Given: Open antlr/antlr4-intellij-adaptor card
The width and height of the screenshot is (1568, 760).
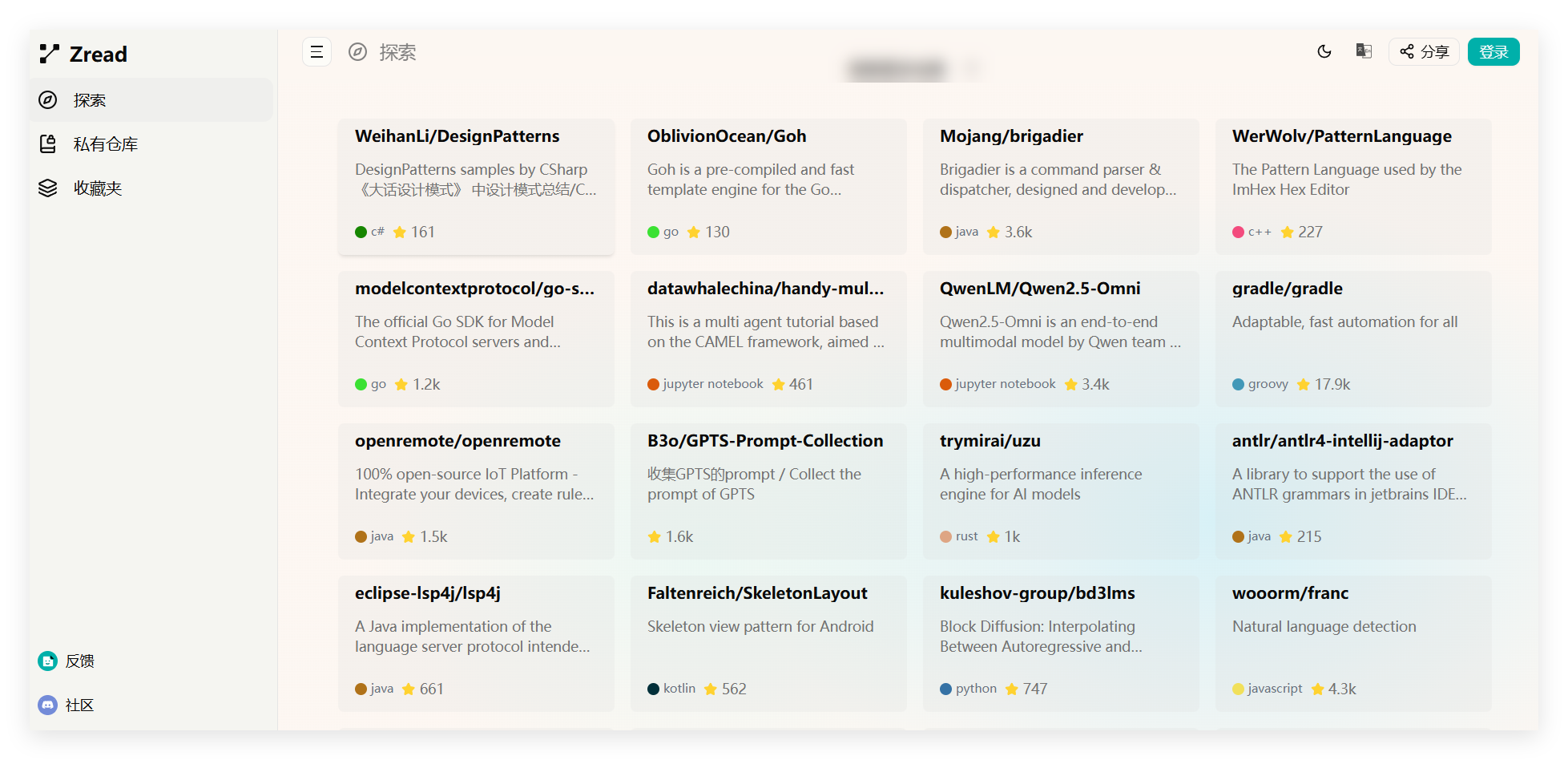Looking at the screenshot, I should [x=1353, y=491].
